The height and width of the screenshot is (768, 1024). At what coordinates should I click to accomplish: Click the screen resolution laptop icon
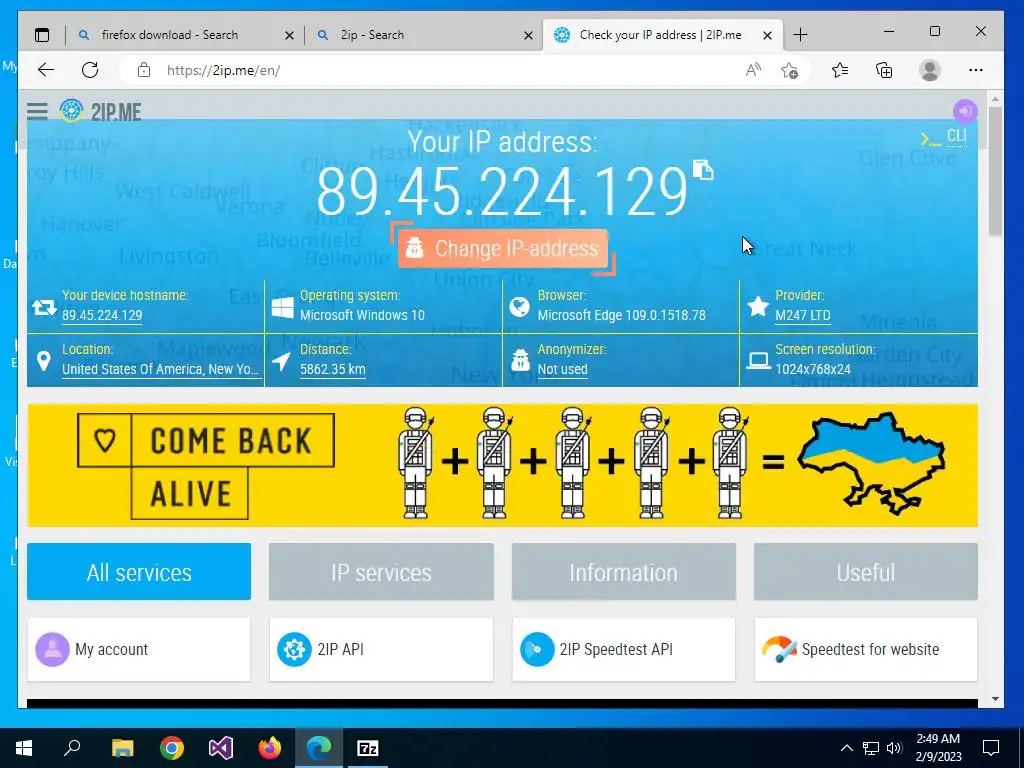[758, 360]
